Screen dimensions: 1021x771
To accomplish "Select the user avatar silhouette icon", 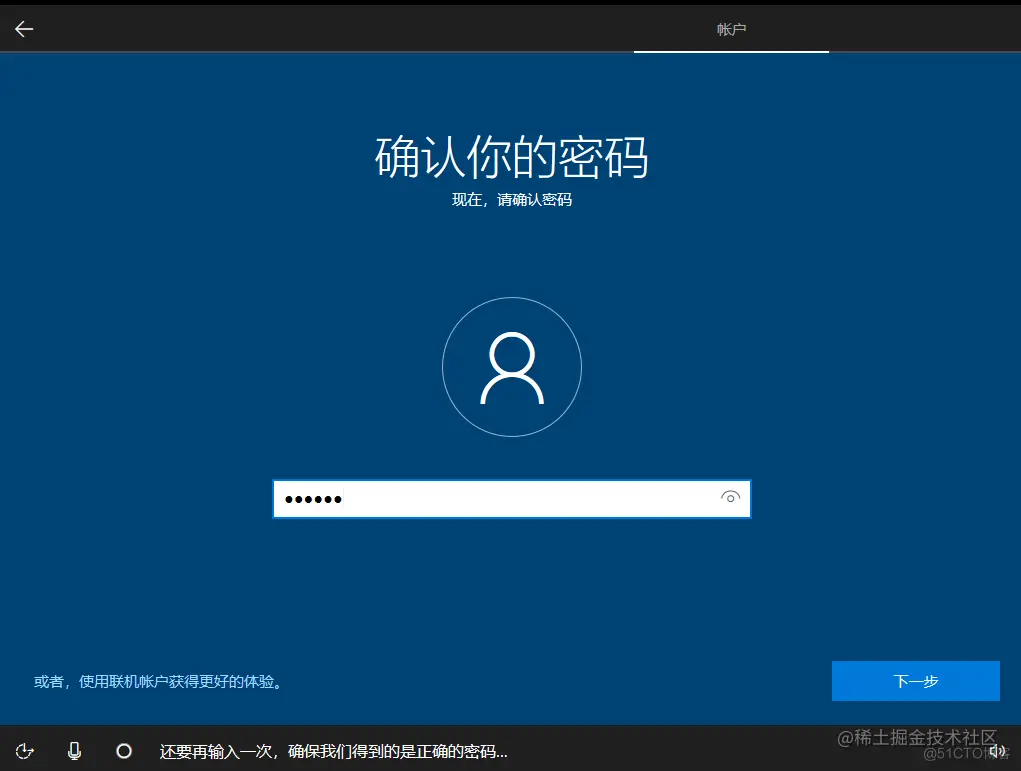I will click(x=511, y=366).
